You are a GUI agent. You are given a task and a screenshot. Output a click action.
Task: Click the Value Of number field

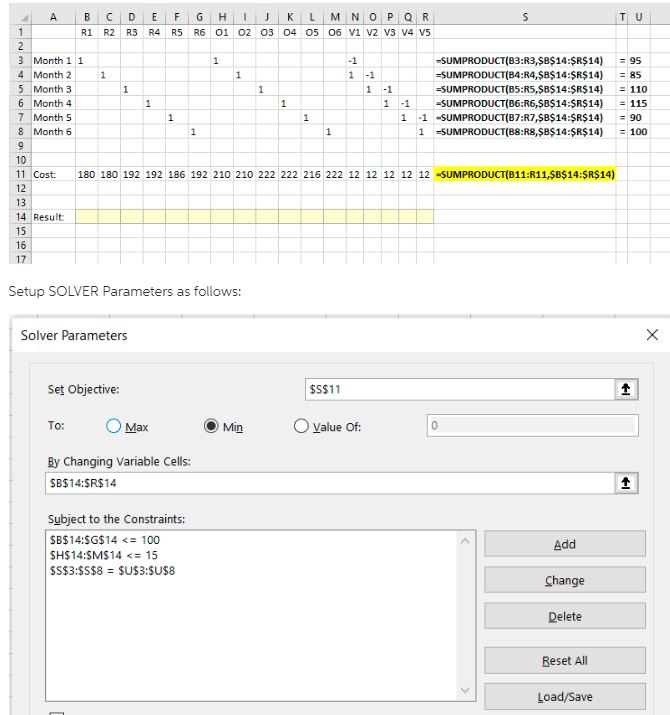click(532, 425)
